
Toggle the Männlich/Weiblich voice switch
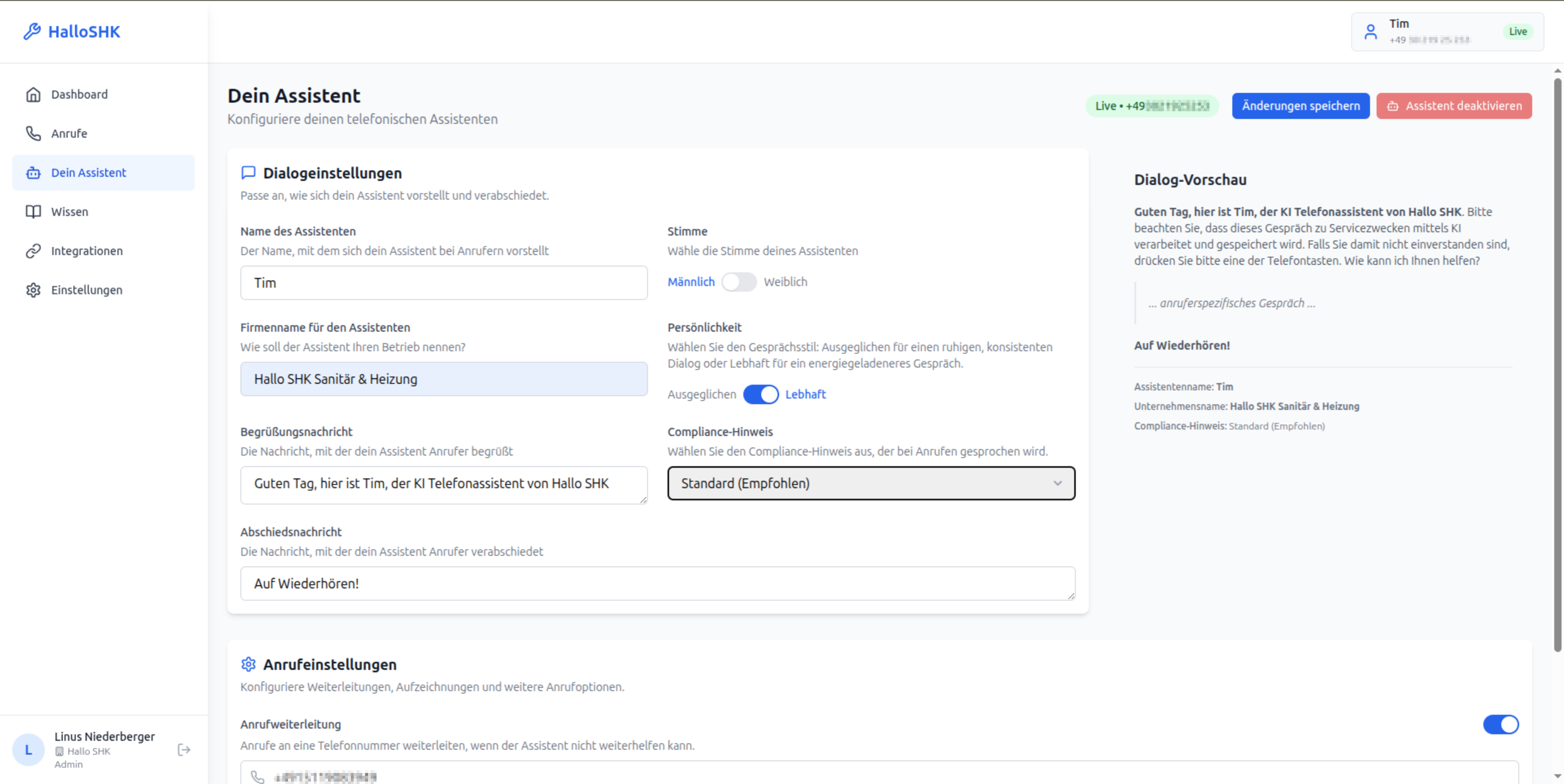click(739, 282)
